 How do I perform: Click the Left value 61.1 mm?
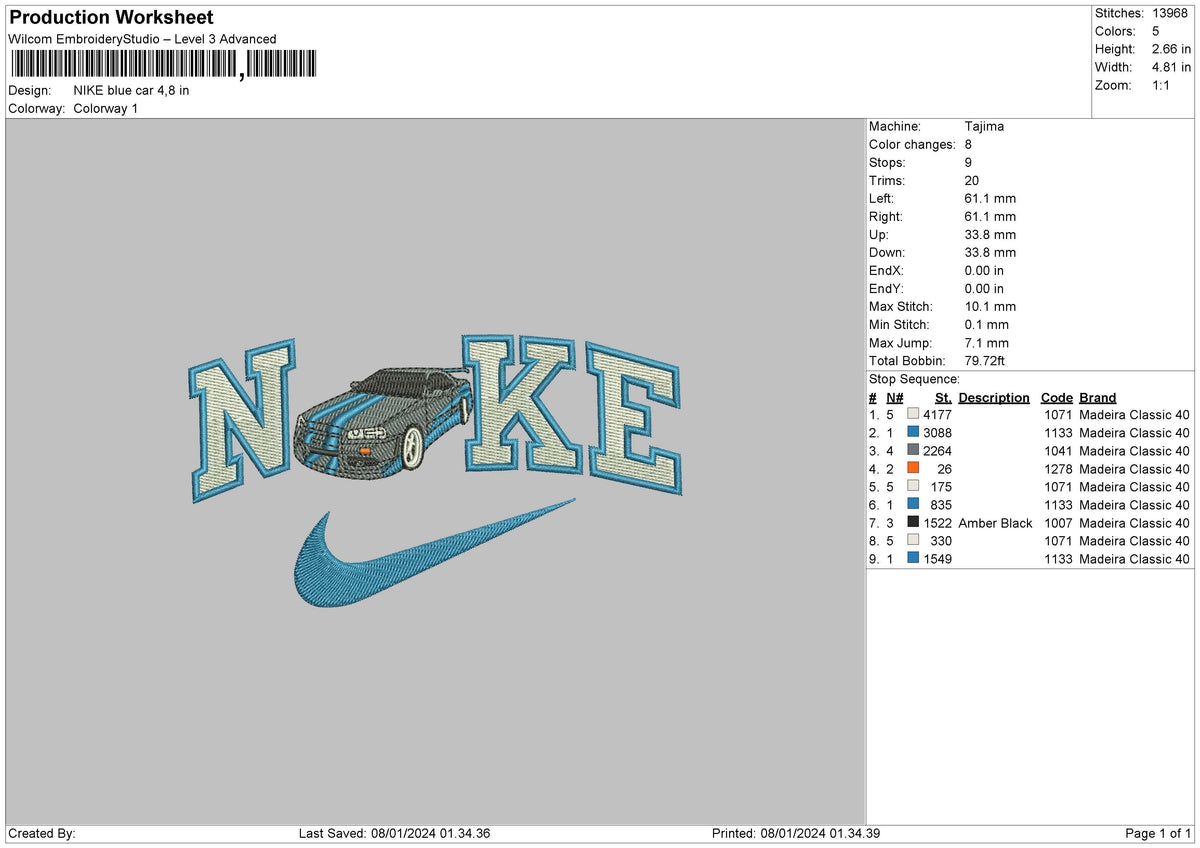990,198
